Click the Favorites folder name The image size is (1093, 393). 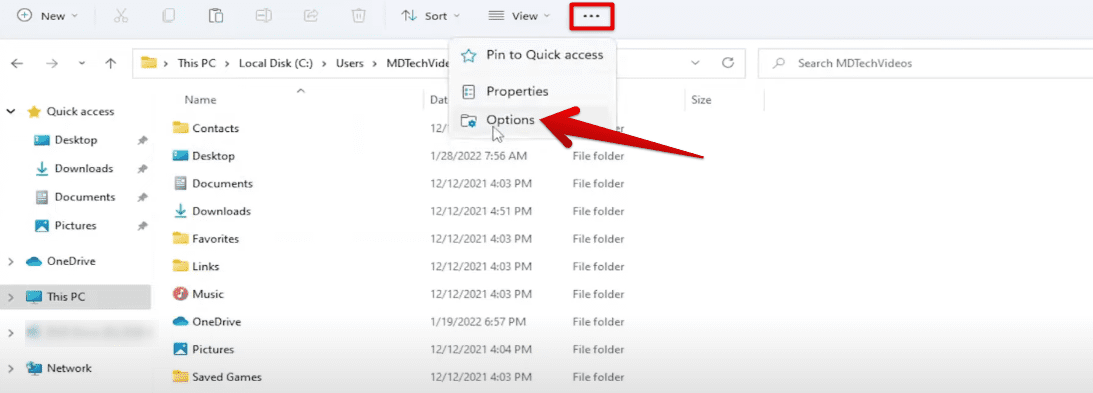215,239
